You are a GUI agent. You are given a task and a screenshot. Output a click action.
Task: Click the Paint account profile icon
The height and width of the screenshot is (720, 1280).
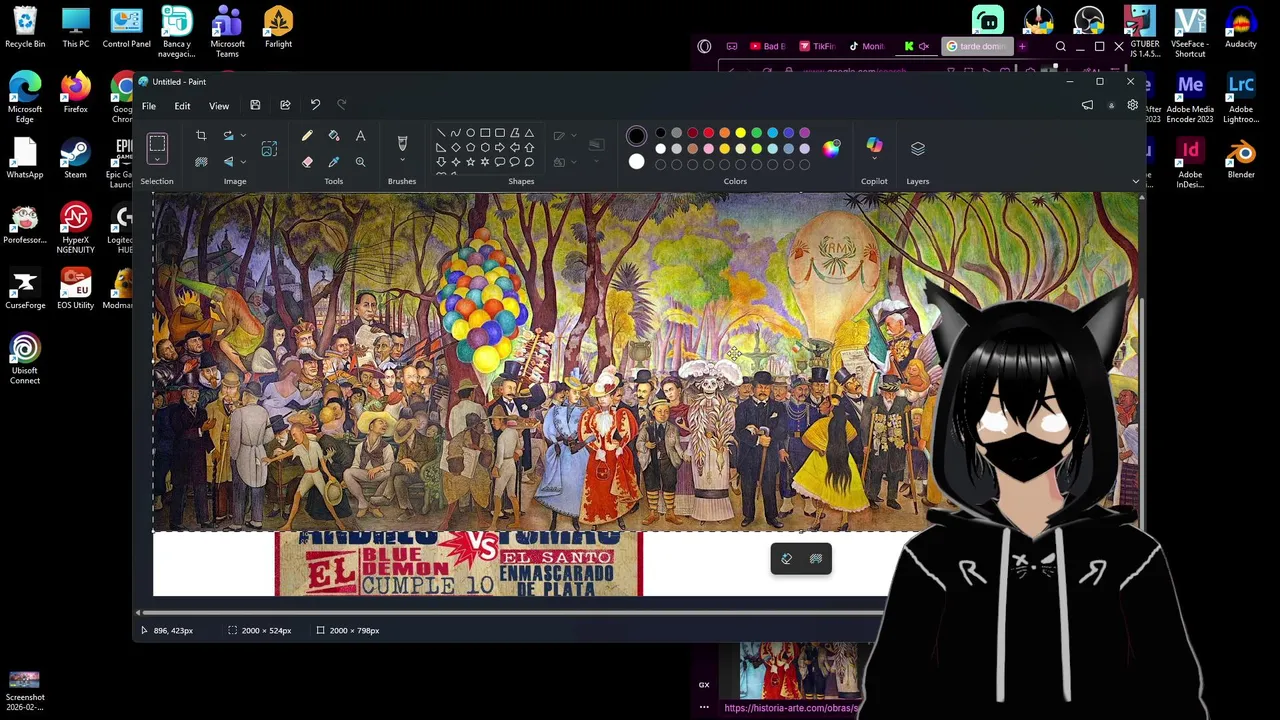tap(1110, 105)
